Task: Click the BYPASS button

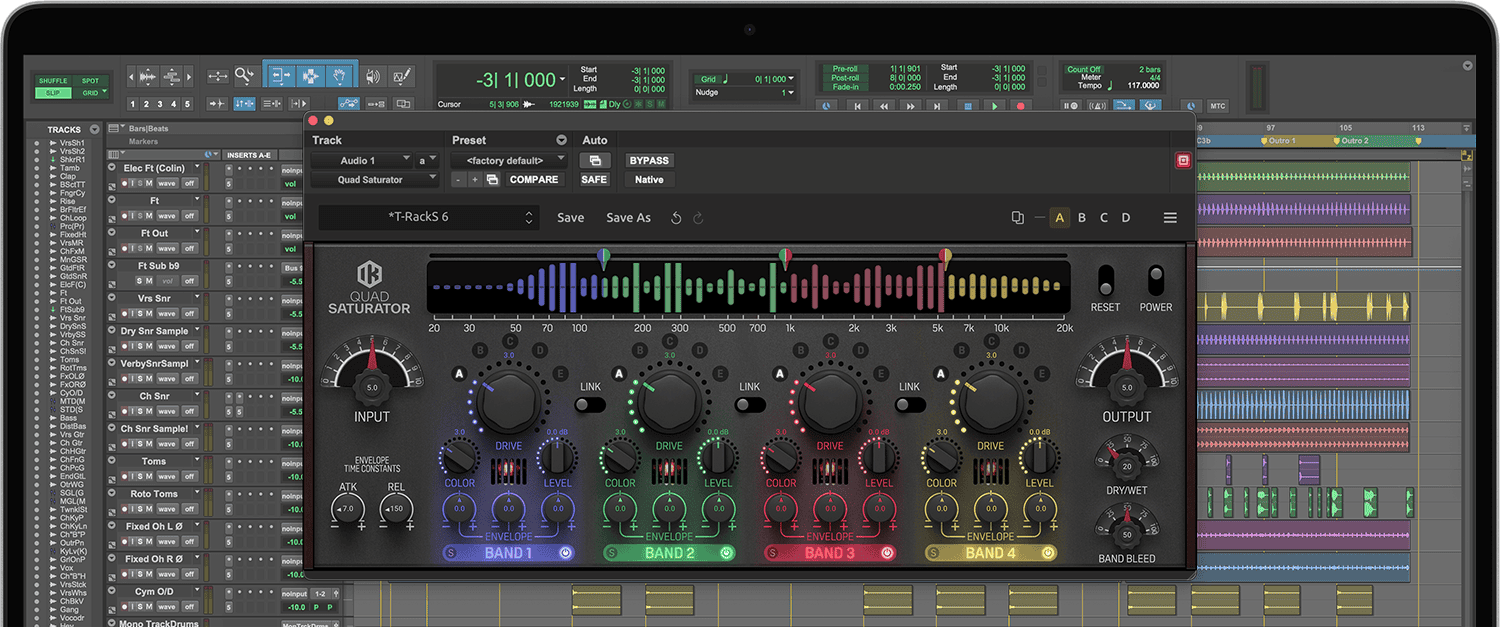Action: point(648,160)
